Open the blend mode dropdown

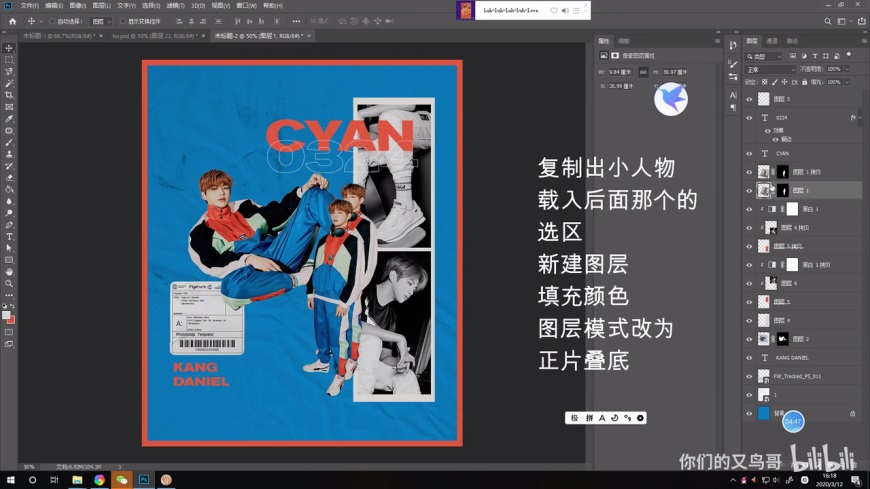(770, 69)
